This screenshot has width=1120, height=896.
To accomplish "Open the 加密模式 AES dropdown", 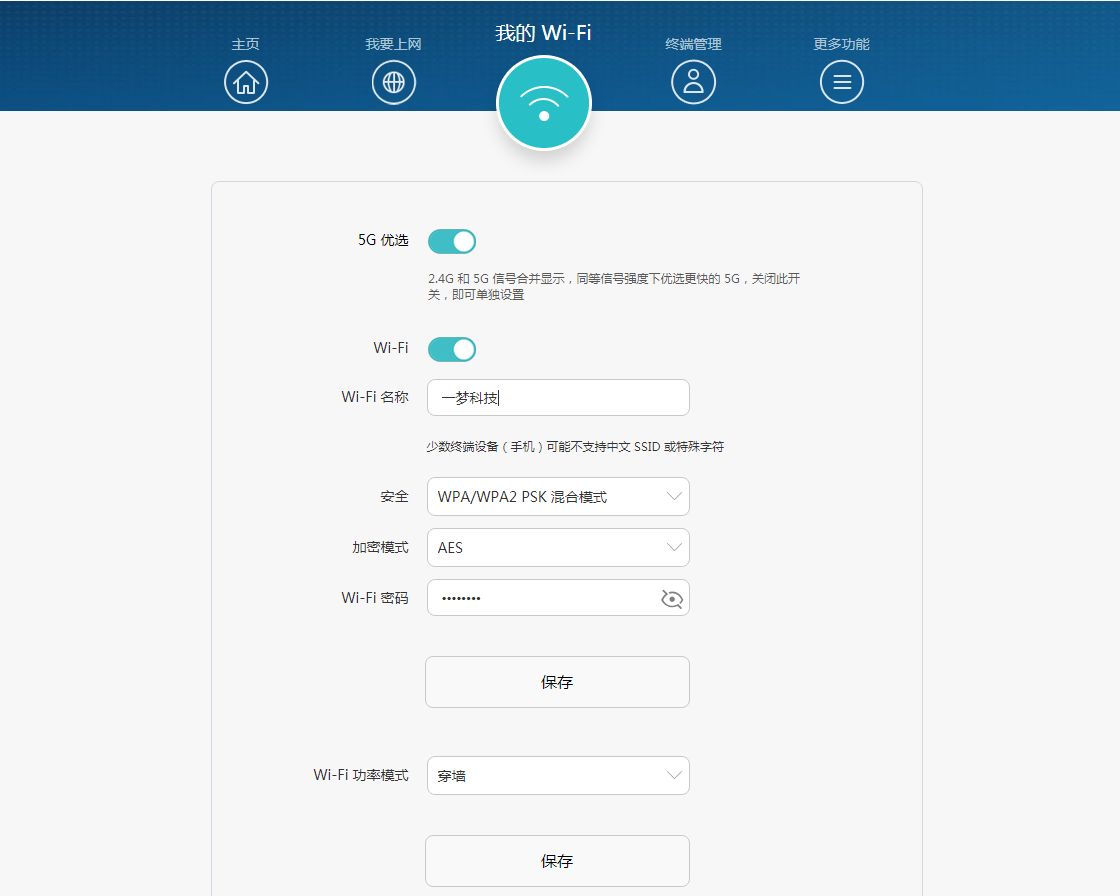I will coord(558,547).
